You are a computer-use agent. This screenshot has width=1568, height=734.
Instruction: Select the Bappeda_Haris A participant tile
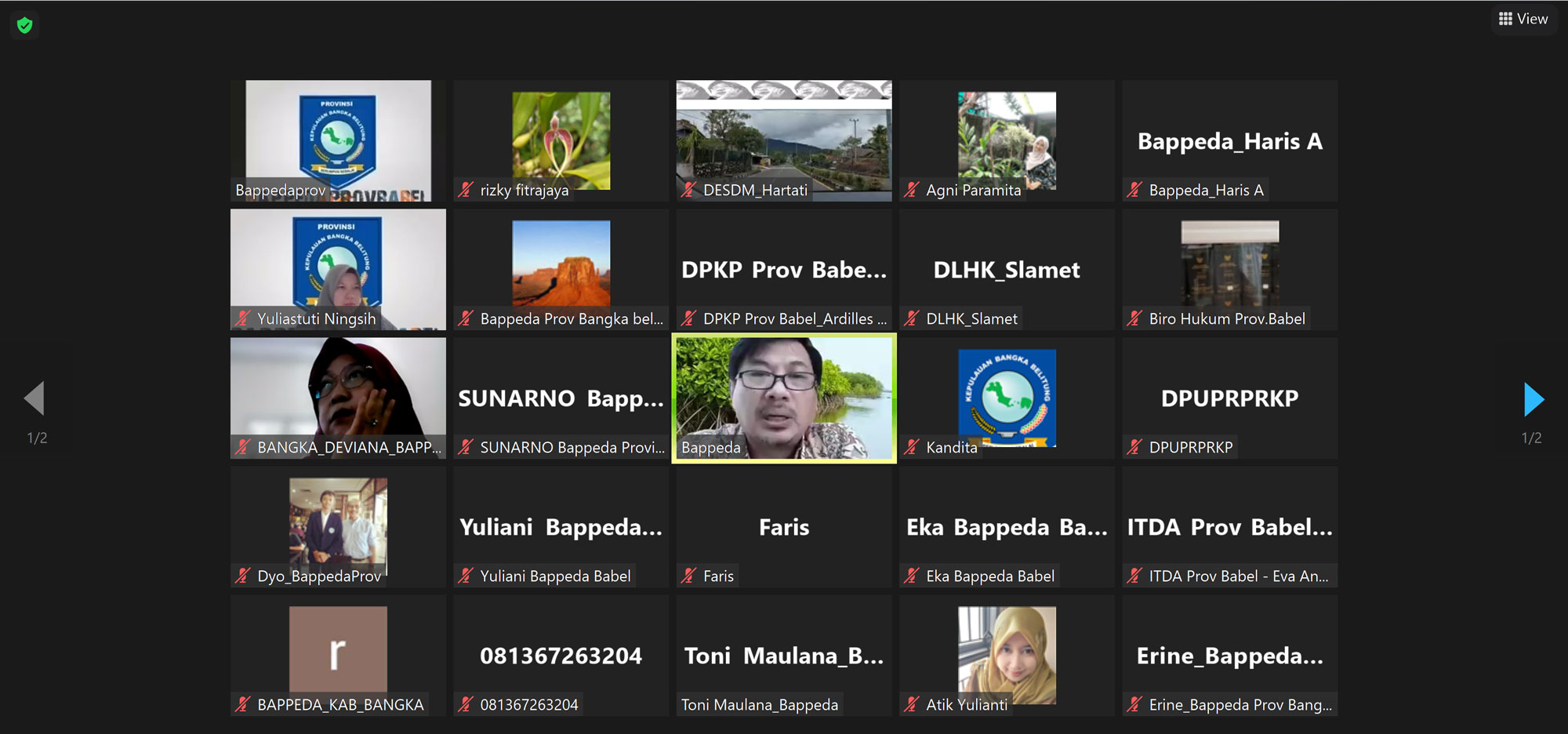click(x=1229, y=141)
